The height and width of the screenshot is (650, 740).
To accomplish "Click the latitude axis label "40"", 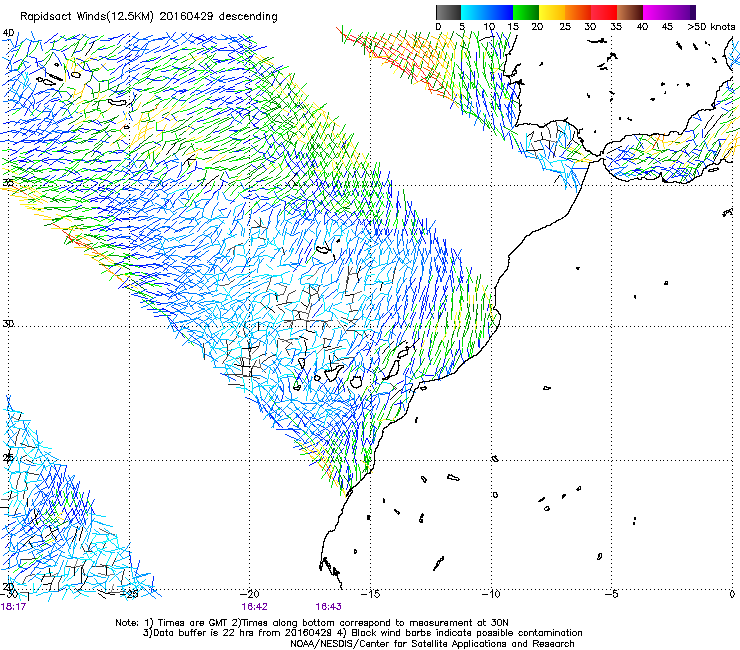I will point(8,33).
